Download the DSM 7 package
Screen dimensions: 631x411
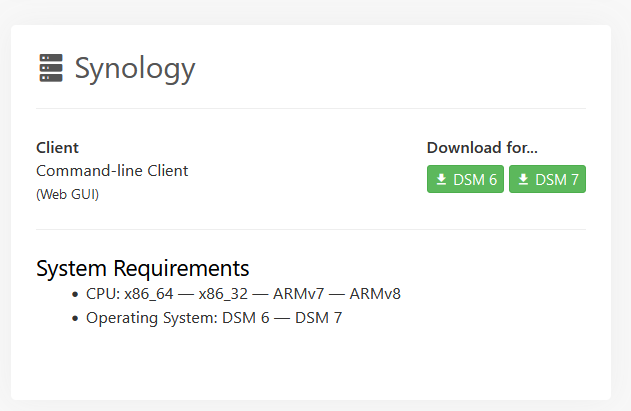tap(547, 180)
